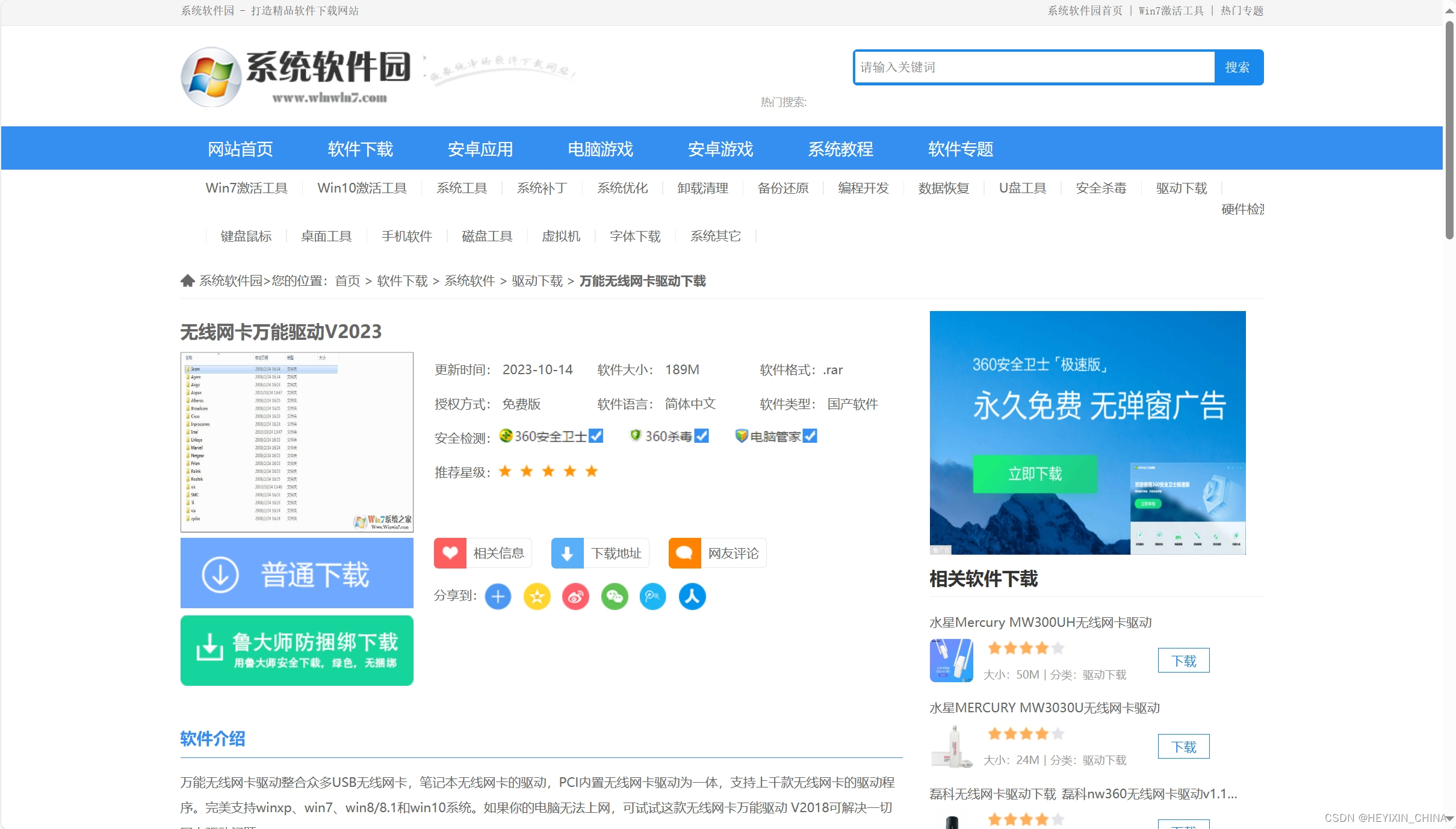This screenshot has width=1456, height=829.
Task: Click the 电脑管家 checkmark box
Action: (810, 436)
